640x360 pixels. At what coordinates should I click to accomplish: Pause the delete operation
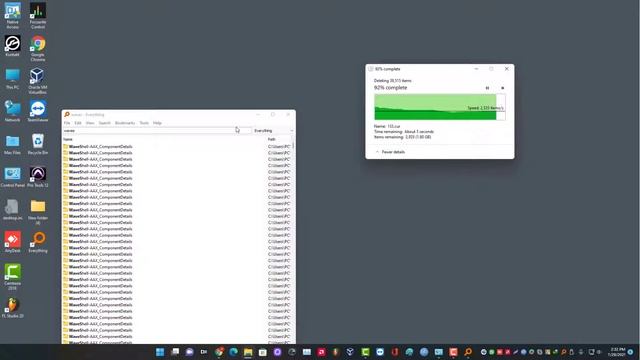(x=487, y=88)
